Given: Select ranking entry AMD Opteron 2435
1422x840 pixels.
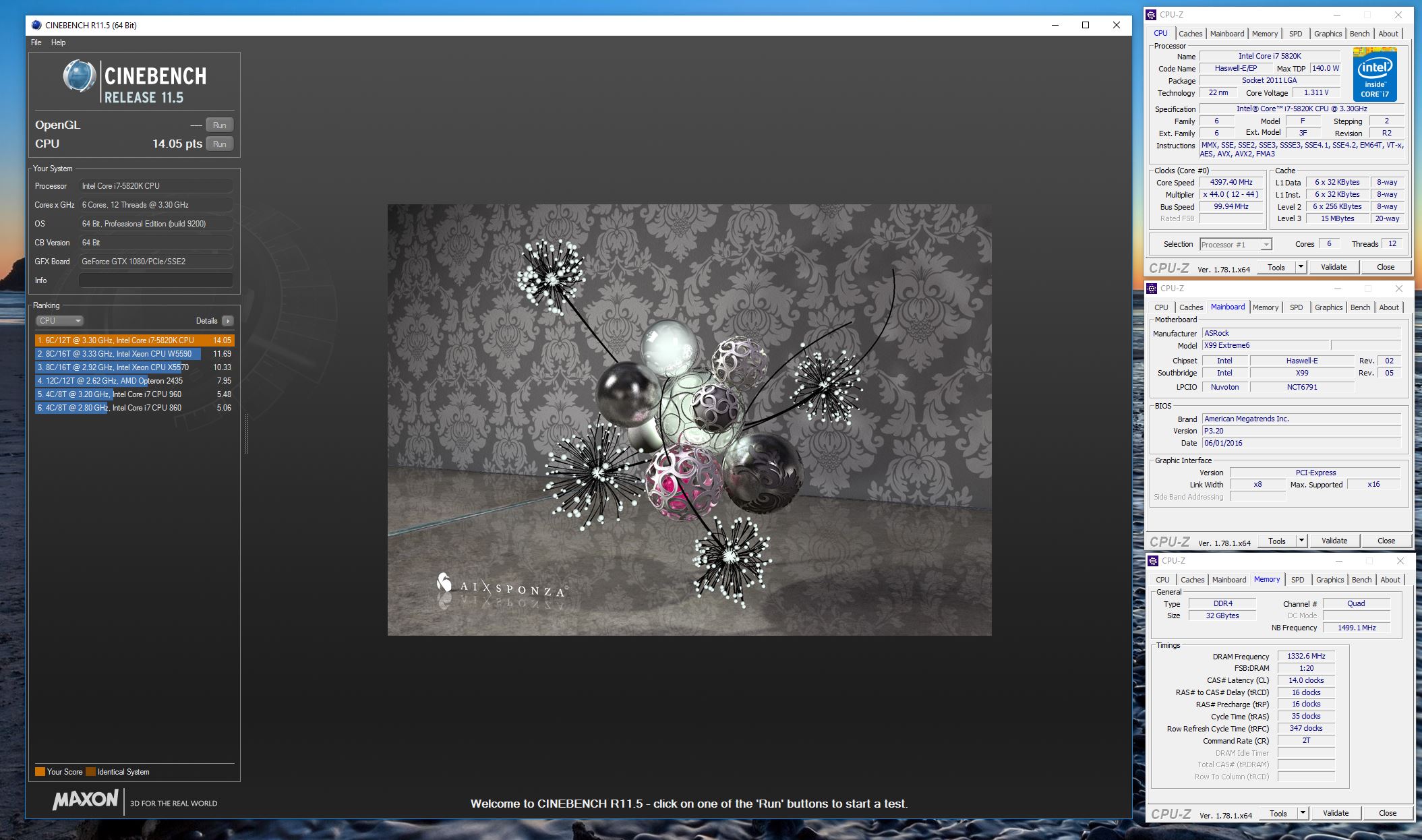Looking at the screenshot, I should [x=134, y=381].
